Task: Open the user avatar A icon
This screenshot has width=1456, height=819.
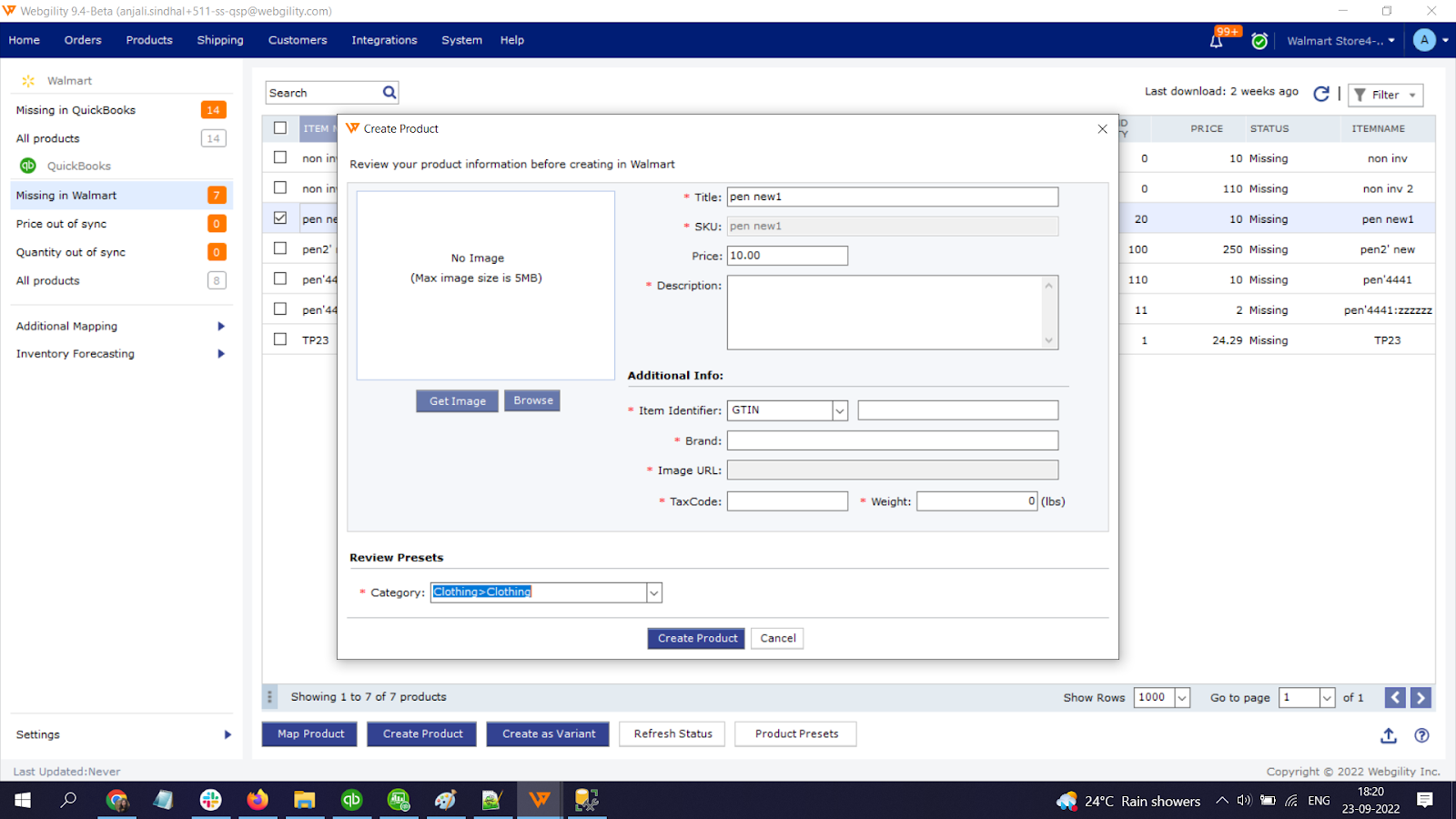Action: pyautogui.click(x=1424, y=40)
